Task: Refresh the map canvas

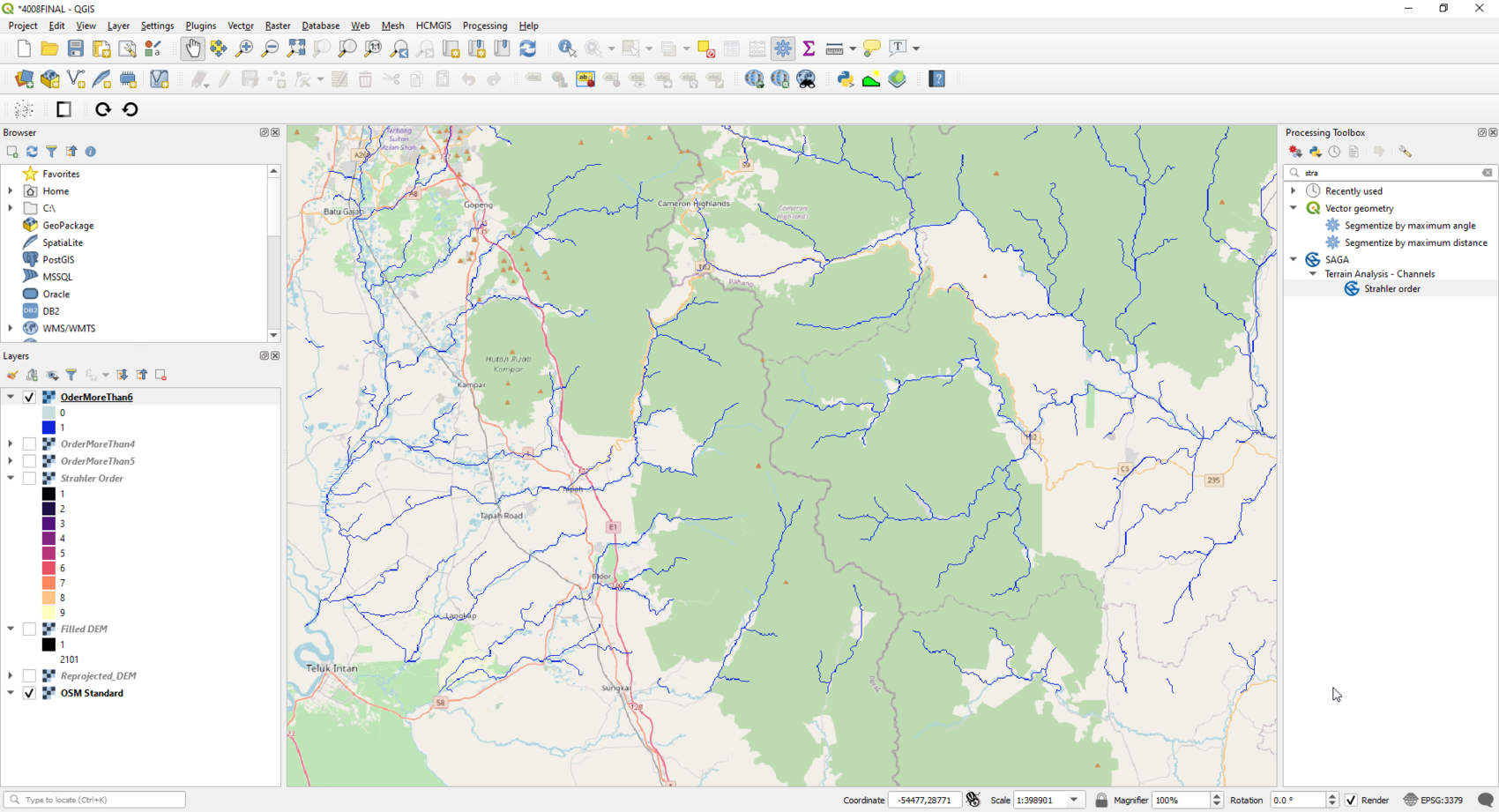Action: [528, 48]
